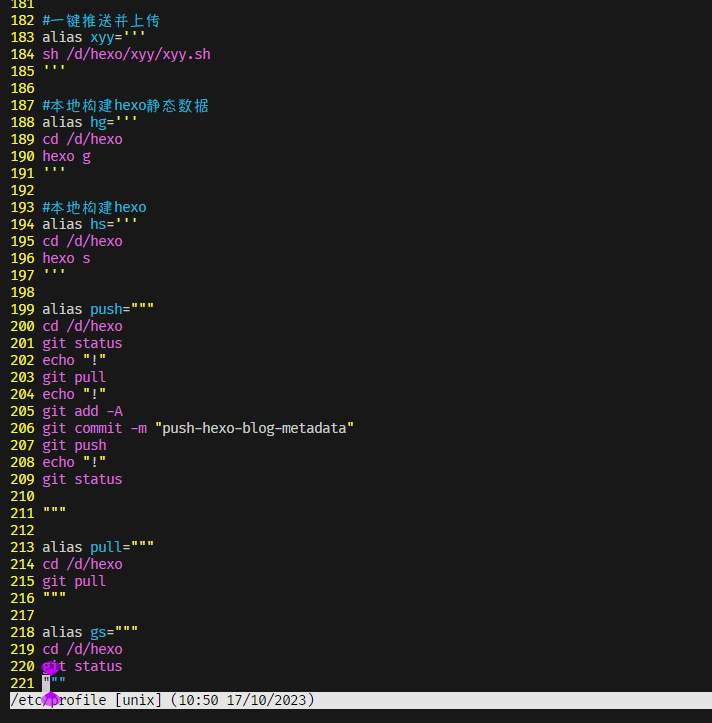Click the comment on line 193
712x723 pixels.
pos(95,207)
